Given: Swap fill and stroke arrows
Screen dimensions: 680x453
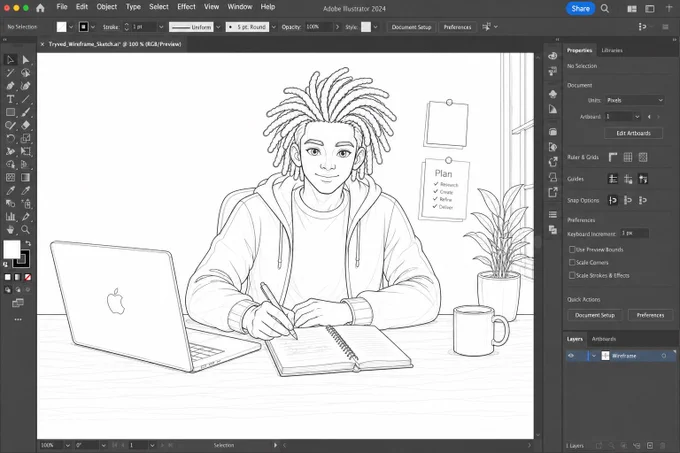Looking at the screenshot, I should pos(28,244).
